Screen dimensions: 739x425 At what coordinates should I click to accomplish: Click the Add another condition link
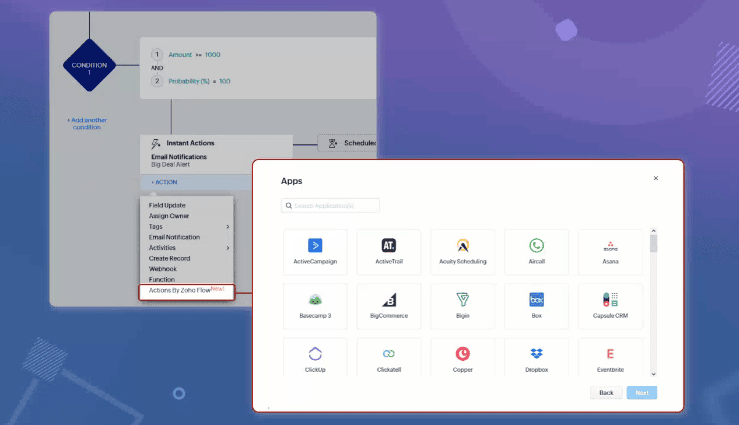click(x=87, y=123)
